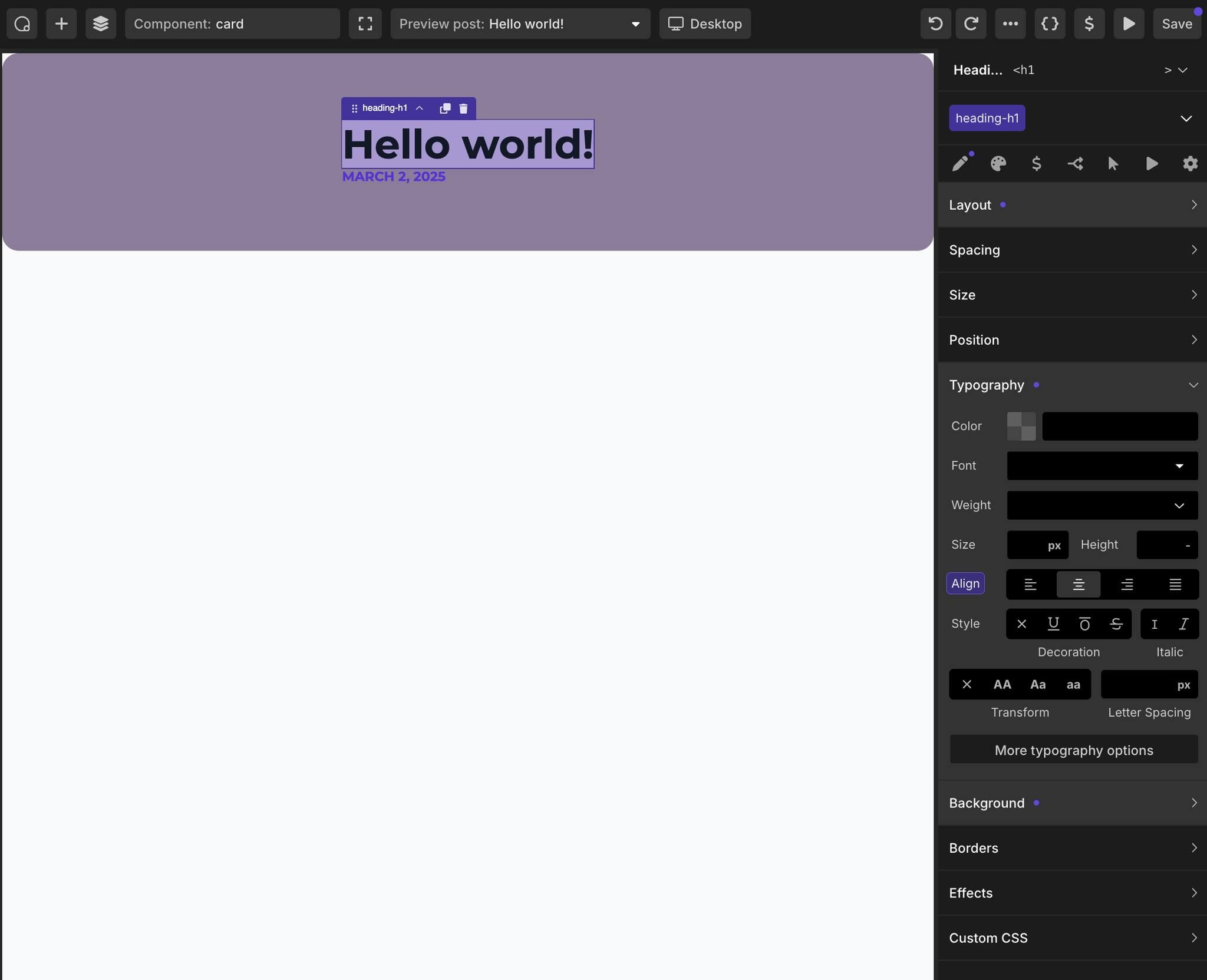Select the undo arrow icon
Image resolution: width=1207 pixels, height=980 pixels.
[x=932, y=23]
